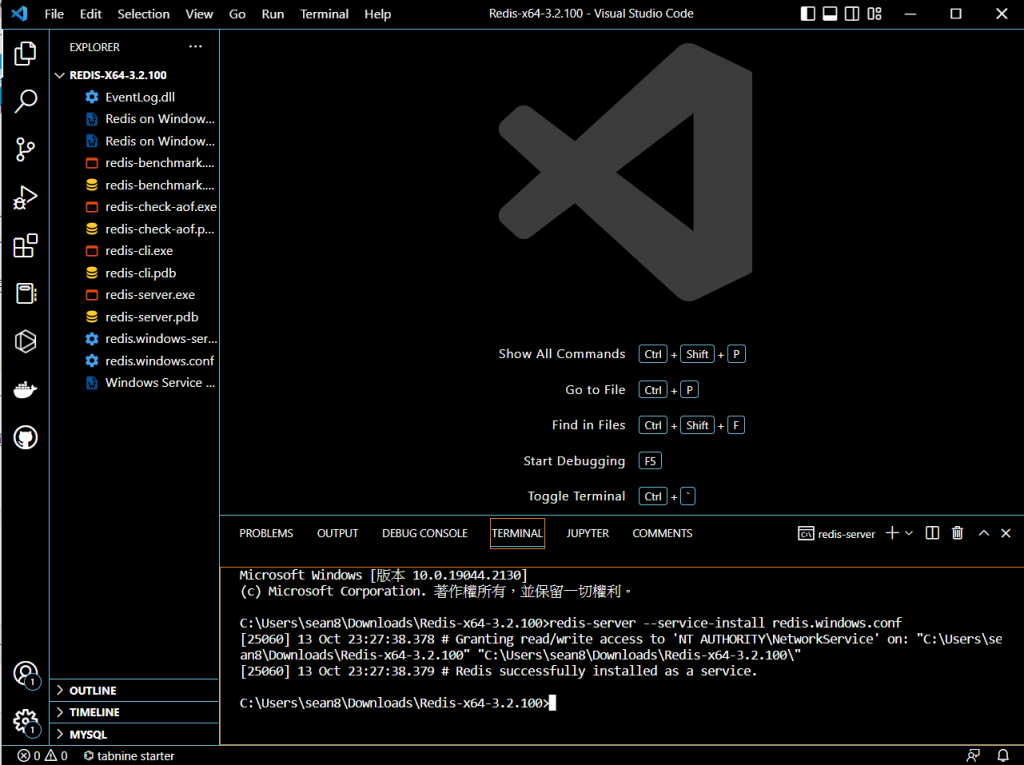Switch to the PROBLEMS tab
1024x765 pixels.
click(266, 533)
